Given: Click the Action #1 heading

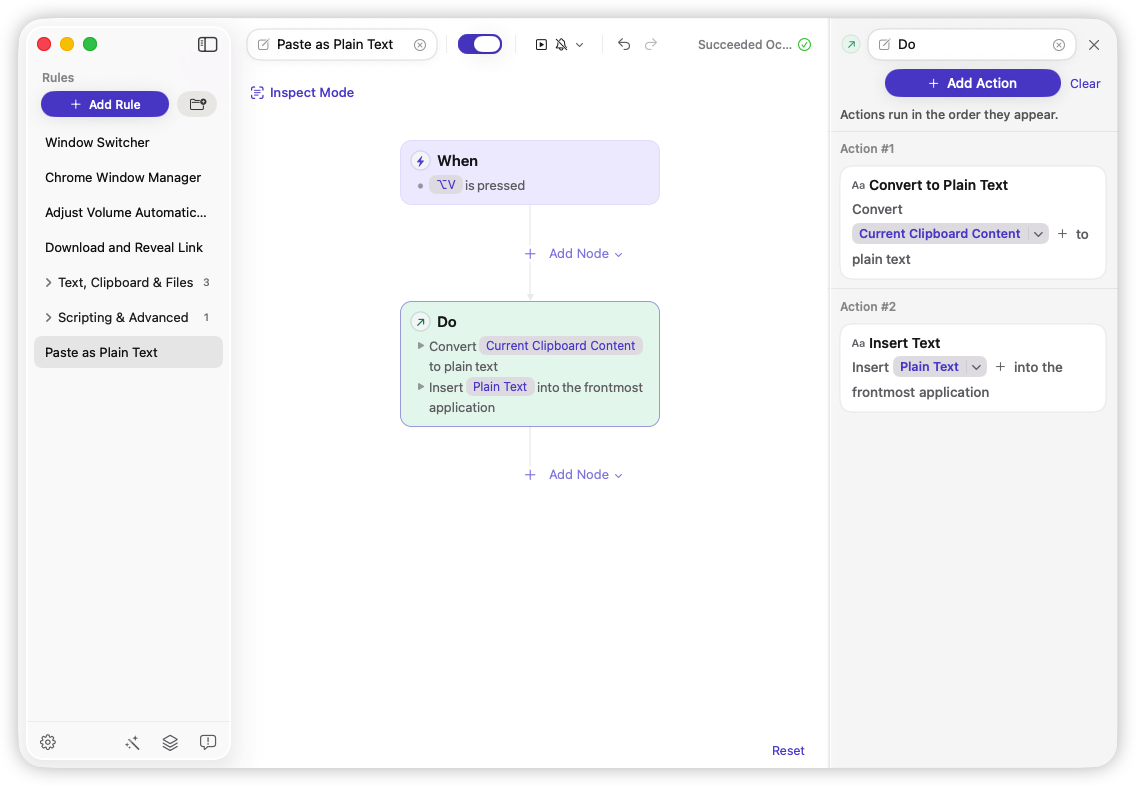Looking at the screenshot, I should pyautogui.click(x=866, y=149).
